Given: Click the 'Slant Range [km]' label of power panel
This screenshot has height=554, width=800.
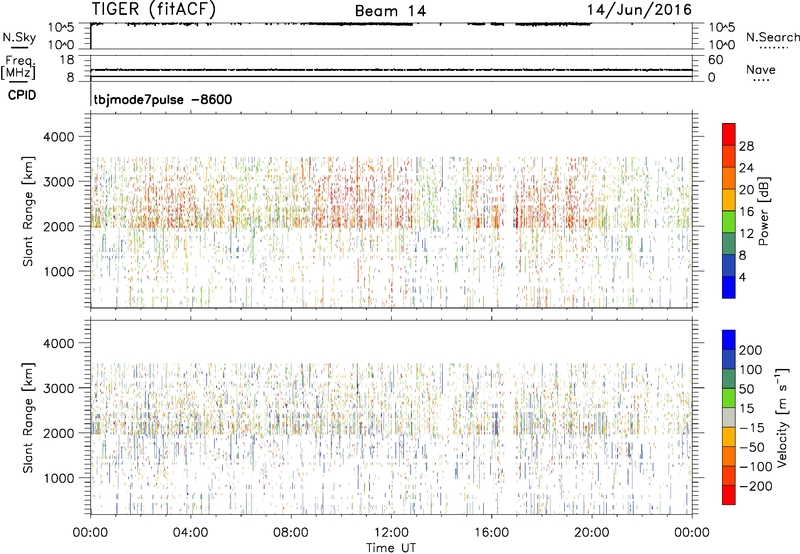Looking at the screenshot, I should point(28,211).
